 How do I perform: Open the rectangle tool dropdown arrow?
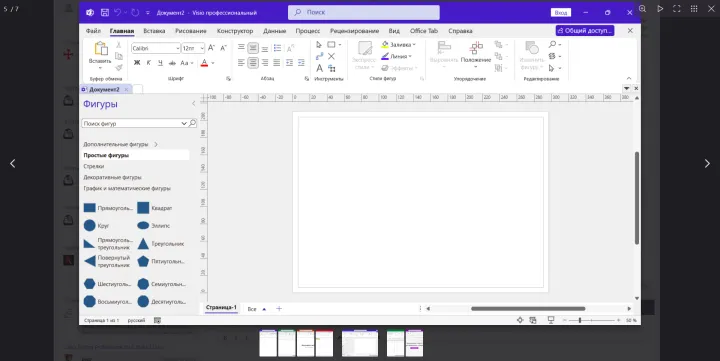tap(340, 45)
